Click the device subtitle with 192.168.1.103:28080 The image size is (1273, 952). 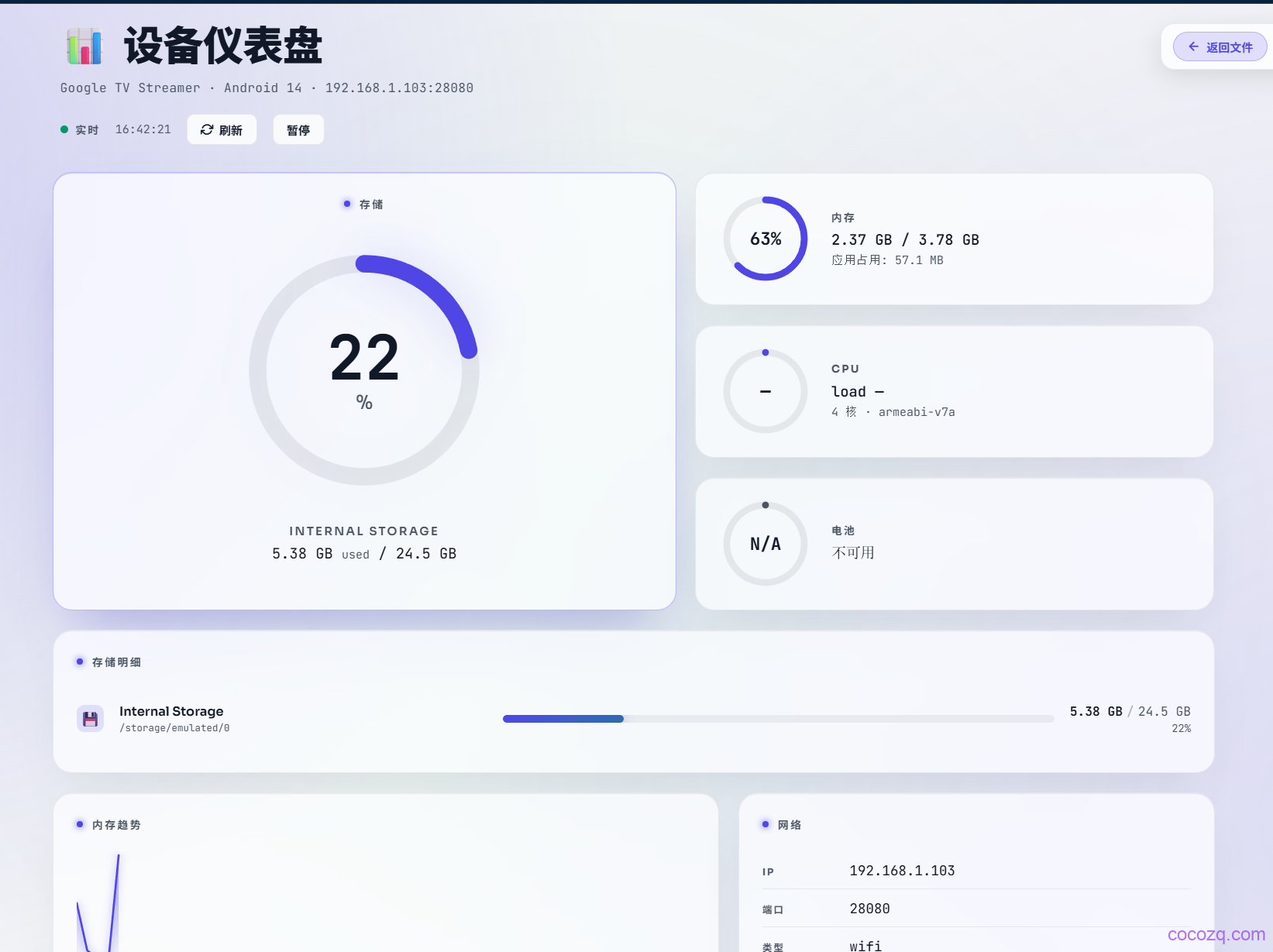pyautogui.click(x=267, y=88)
